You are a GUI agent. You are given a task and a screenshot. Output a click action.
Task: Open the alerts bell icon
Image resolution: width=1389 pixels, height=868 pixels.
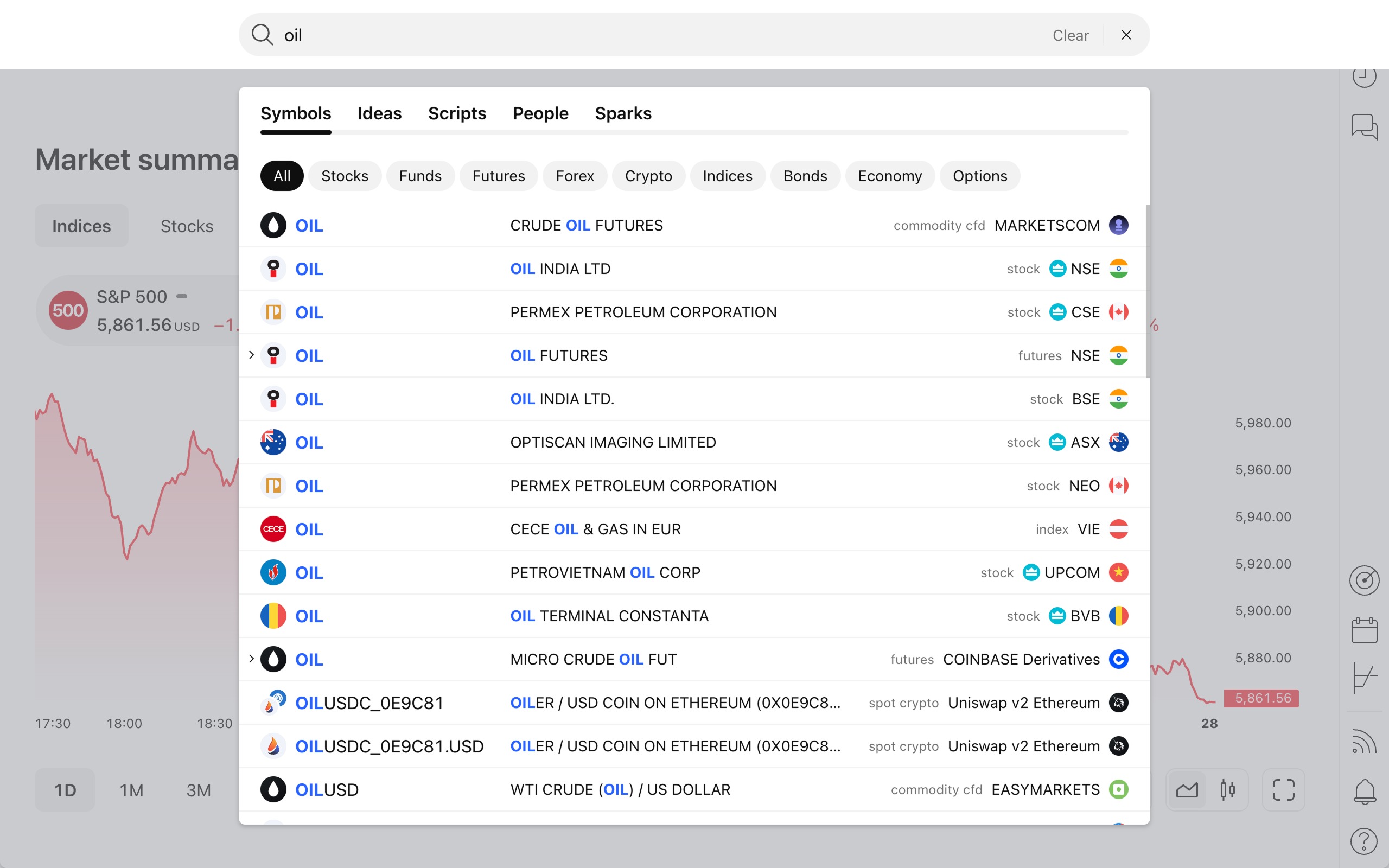point(1365,792)
